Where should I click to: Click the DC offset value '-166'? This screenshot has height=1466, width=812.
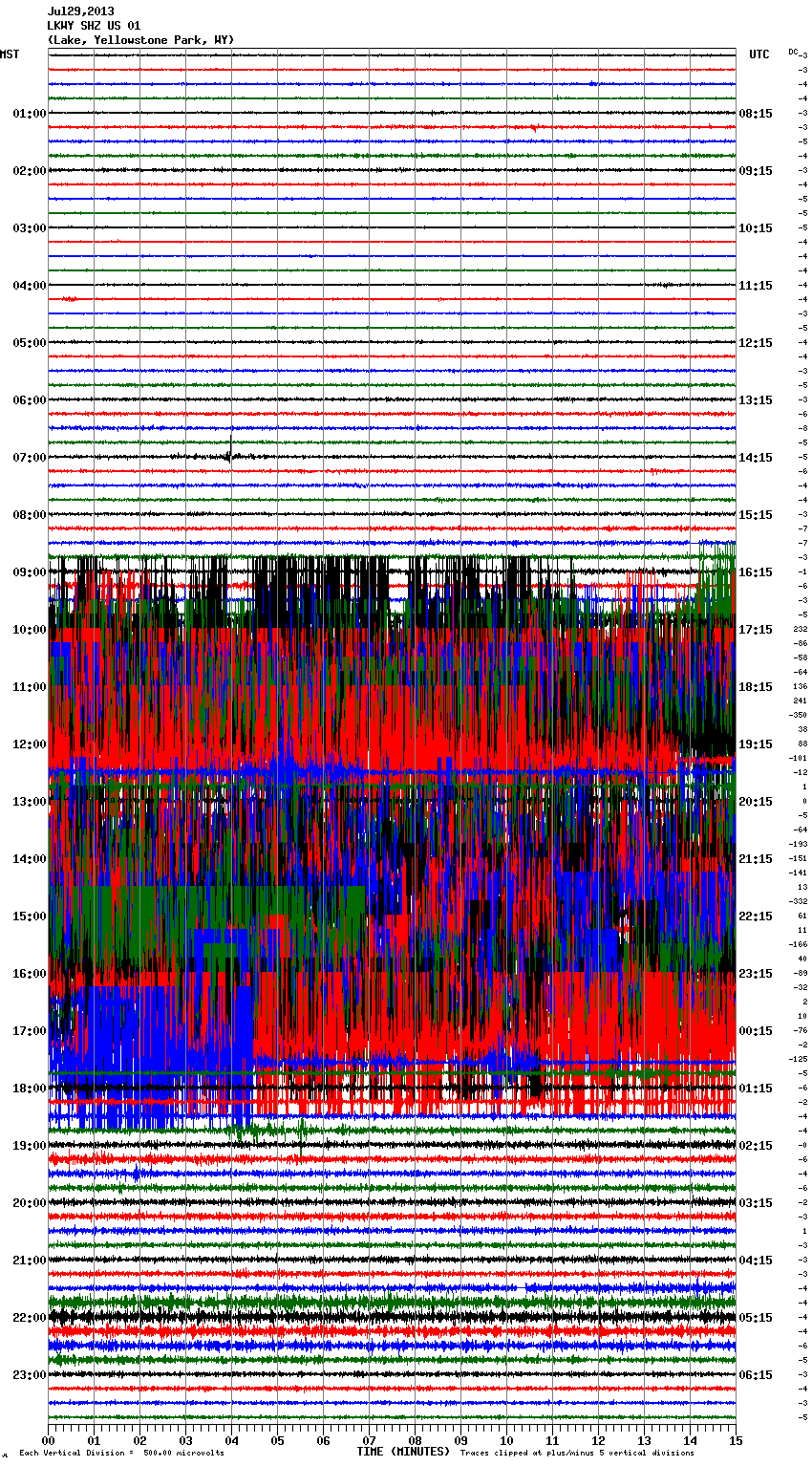(798, 945)
